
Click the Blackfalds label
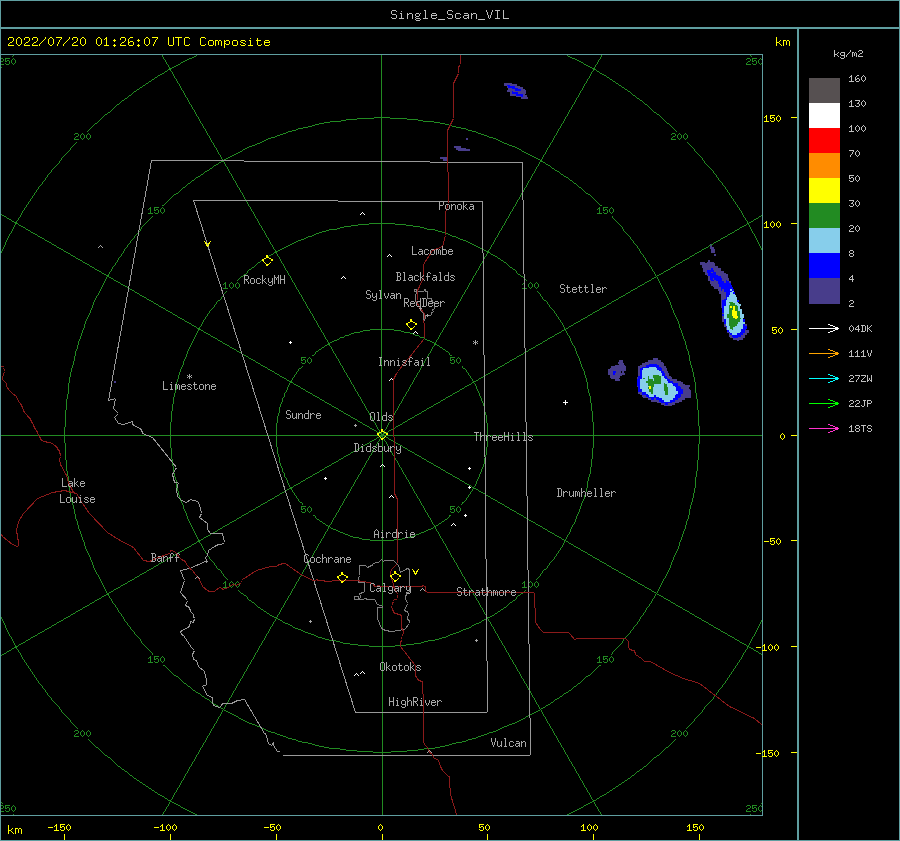point(425,277)
